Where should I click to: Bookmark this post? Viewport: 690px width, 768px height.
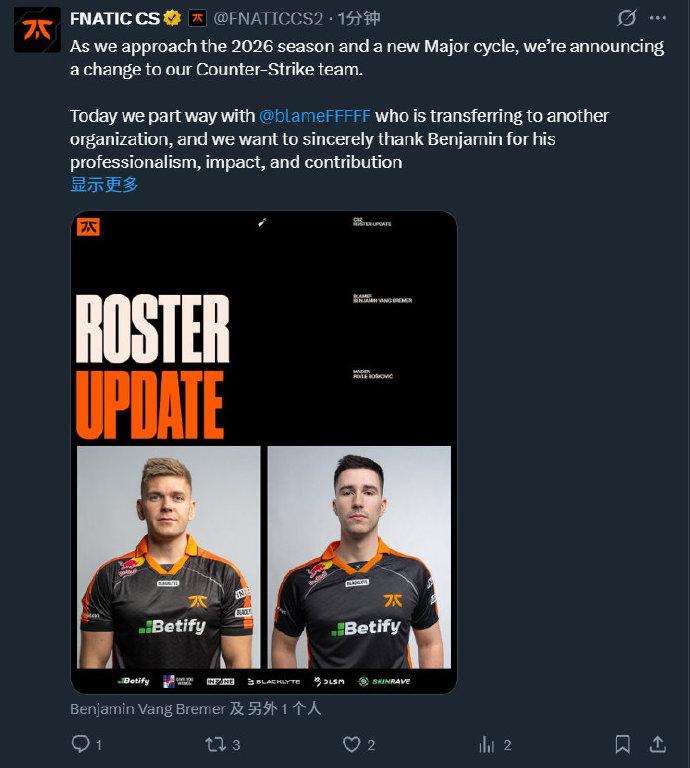click(x=622, y=744)
